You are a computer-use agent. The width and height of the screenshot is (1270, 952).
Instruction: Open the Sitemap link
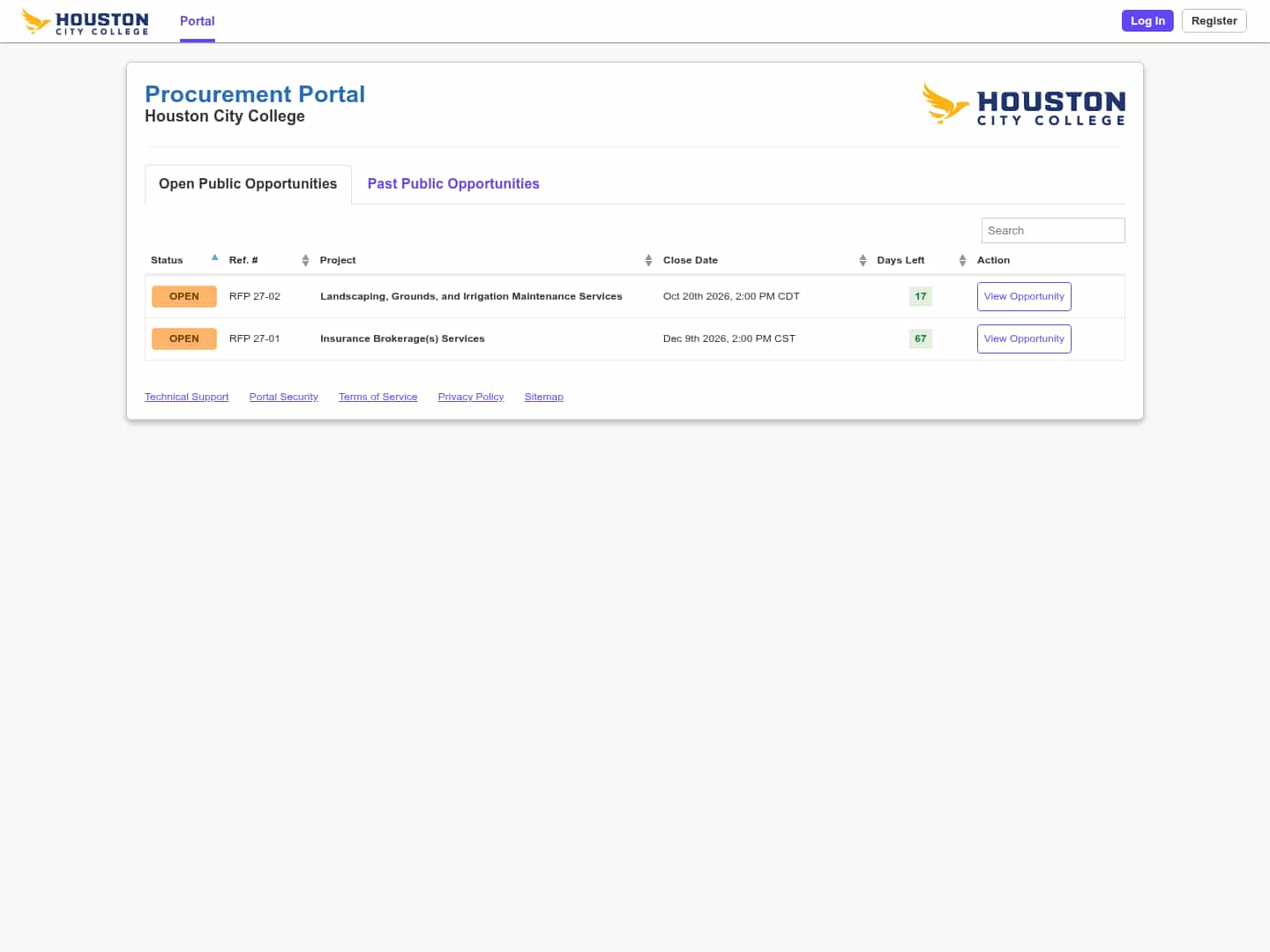pos(543,397)
